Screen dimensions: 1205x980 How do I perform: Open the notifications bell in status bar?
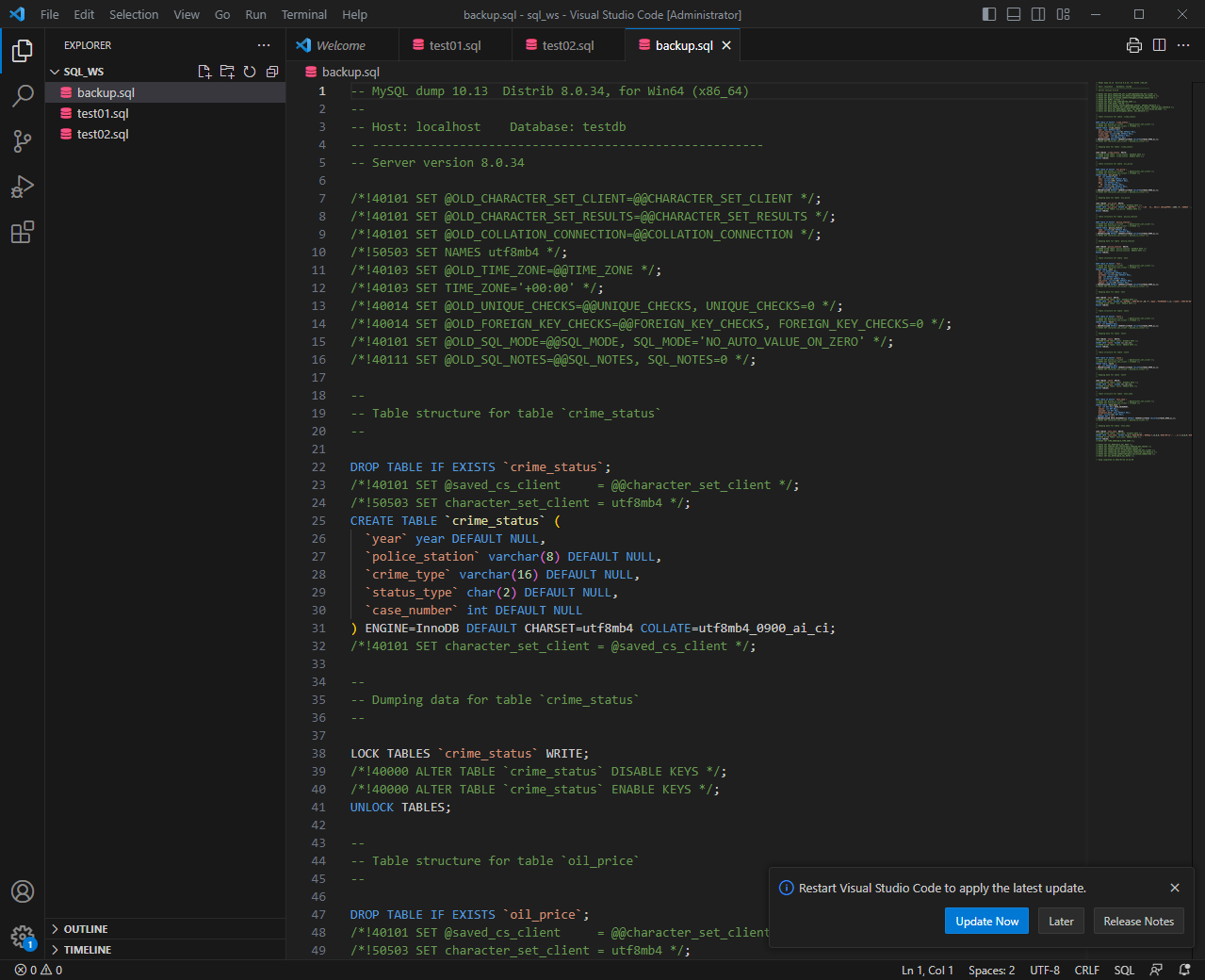click(x=1184, y=970)
